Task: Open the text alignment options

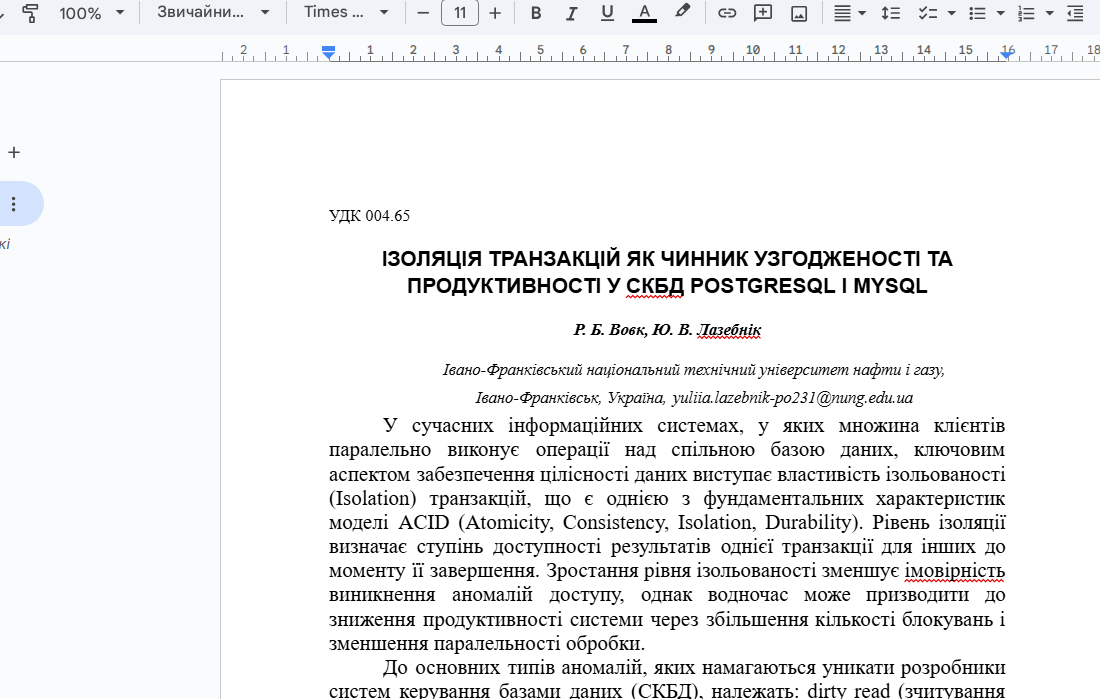Action: coord(850,13)
